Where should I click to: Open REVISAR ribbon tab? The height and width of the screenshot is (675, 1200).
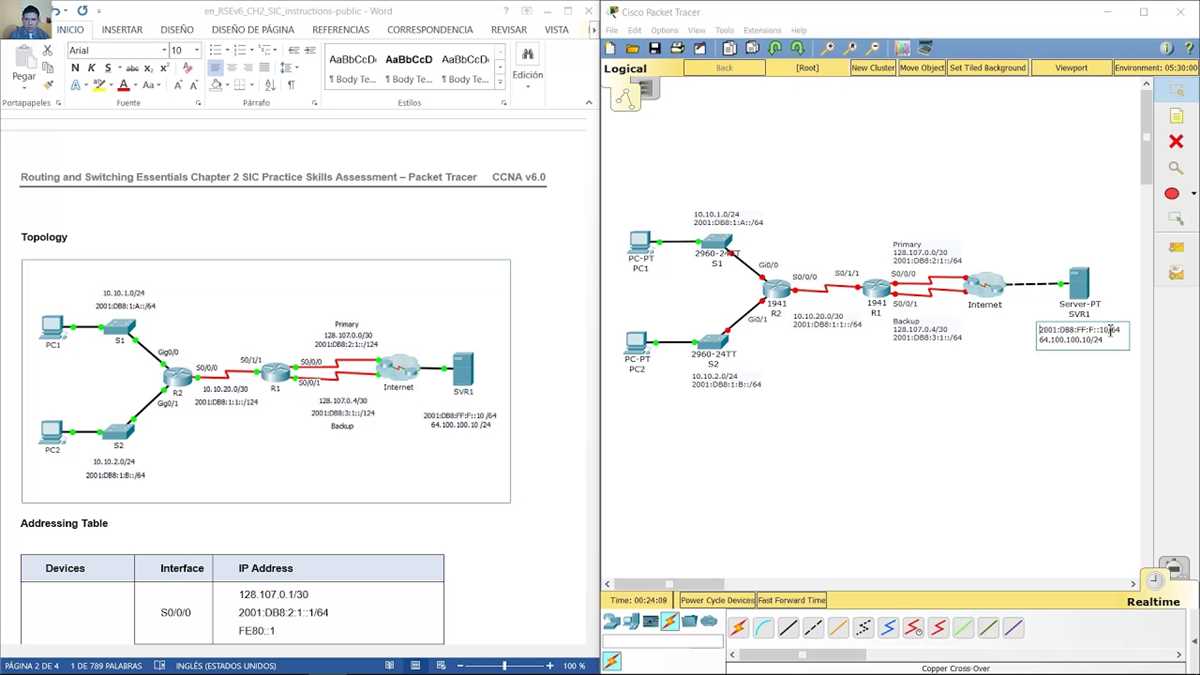(509, 30)
